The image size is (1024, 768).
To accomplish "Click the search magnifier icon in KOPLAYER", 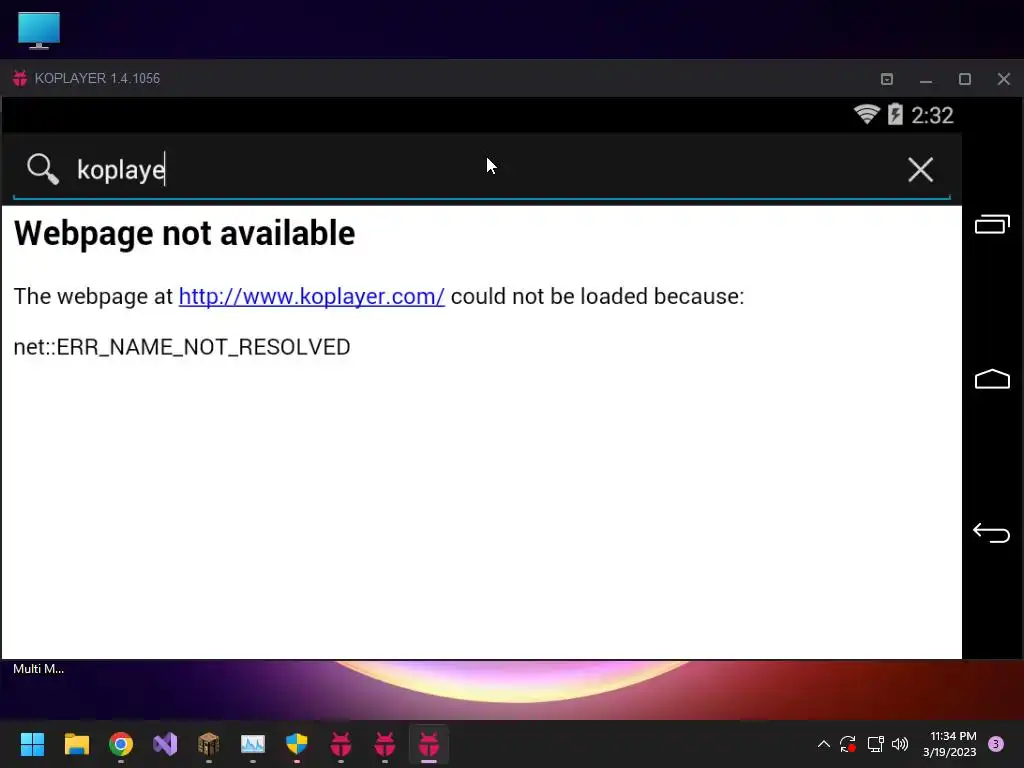I will pyautogui.click(x=43, y=169).
